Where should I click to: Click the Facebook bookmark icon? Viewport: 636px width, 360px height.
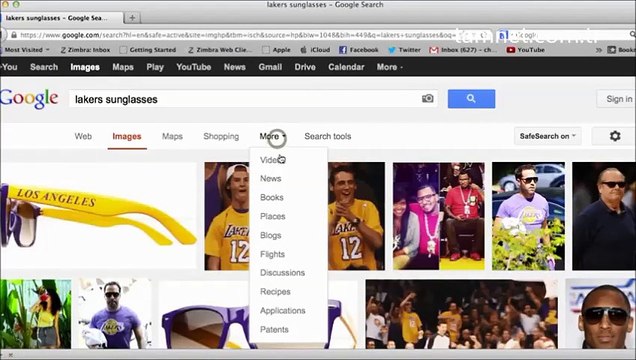343,50
